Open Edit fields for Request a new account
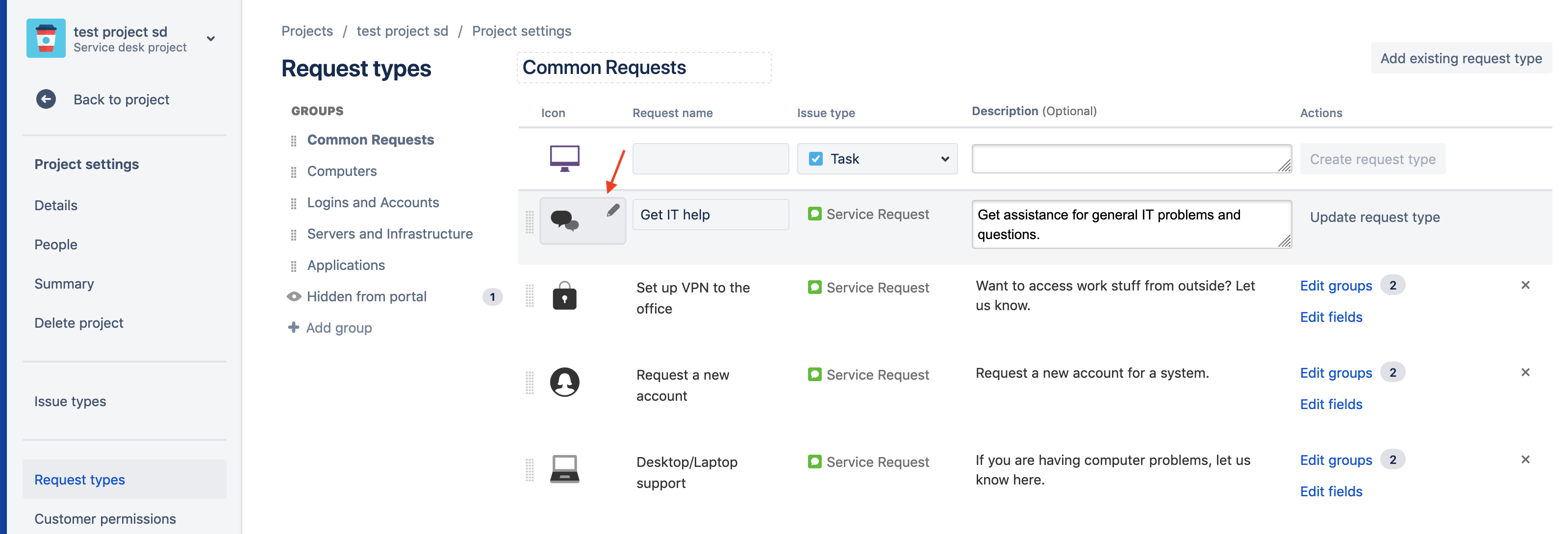Viewport: 1568px width, 534px height. (x=1331, y=404)
